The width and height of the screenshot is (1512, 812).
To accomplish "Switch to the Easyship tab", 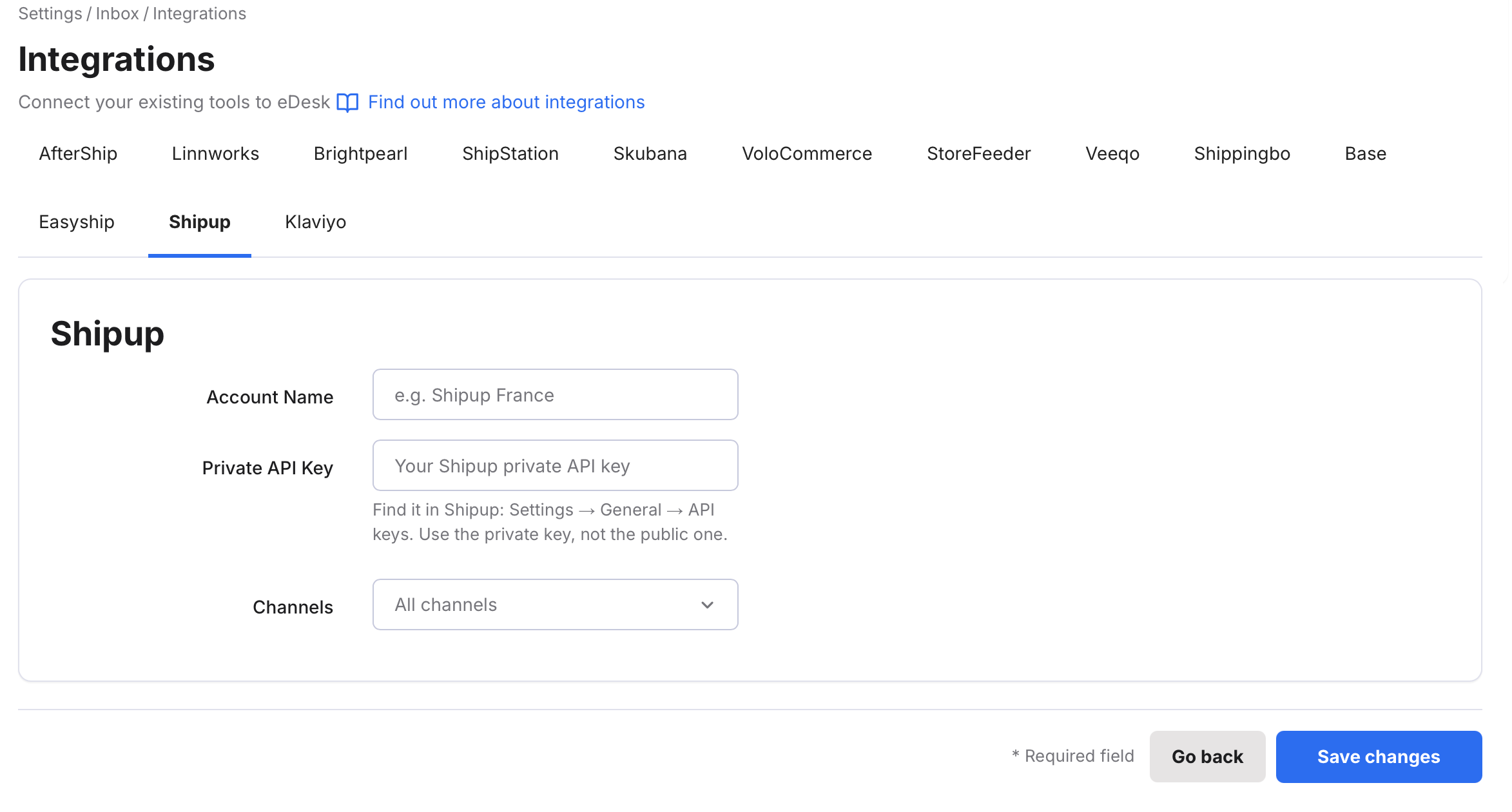I will click(77, 222).
